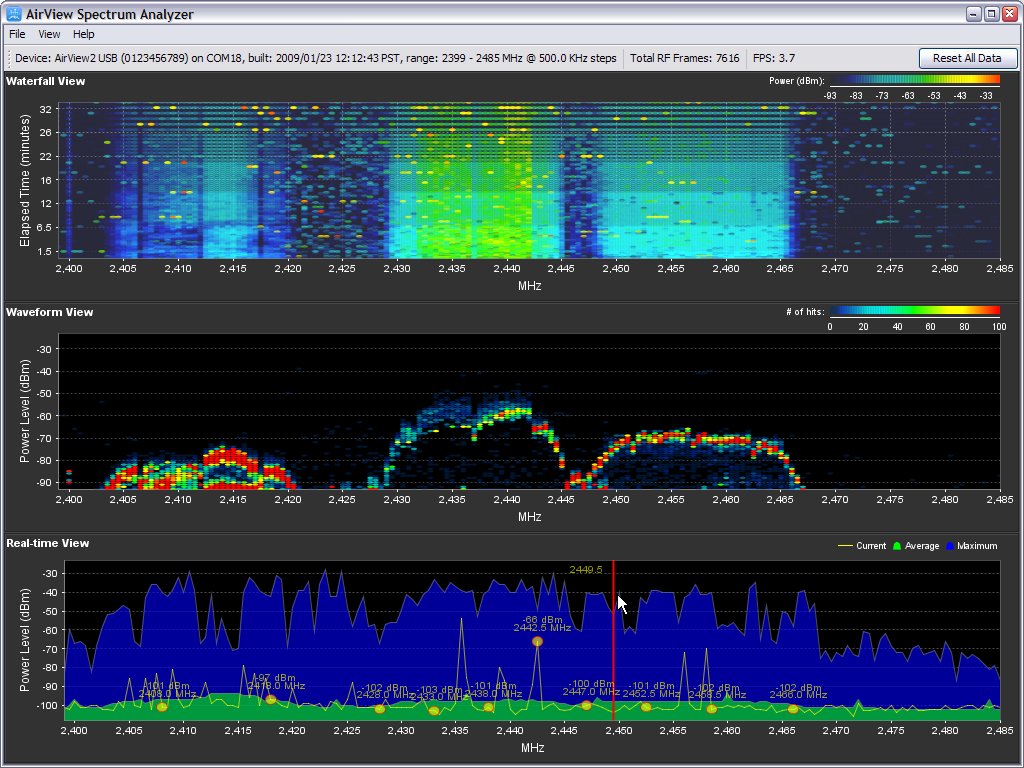Click the Reset All Data button
Image resolution: width=1024 pixels, height=768 pixels.
pyautogui.click(x=967, y=58)
